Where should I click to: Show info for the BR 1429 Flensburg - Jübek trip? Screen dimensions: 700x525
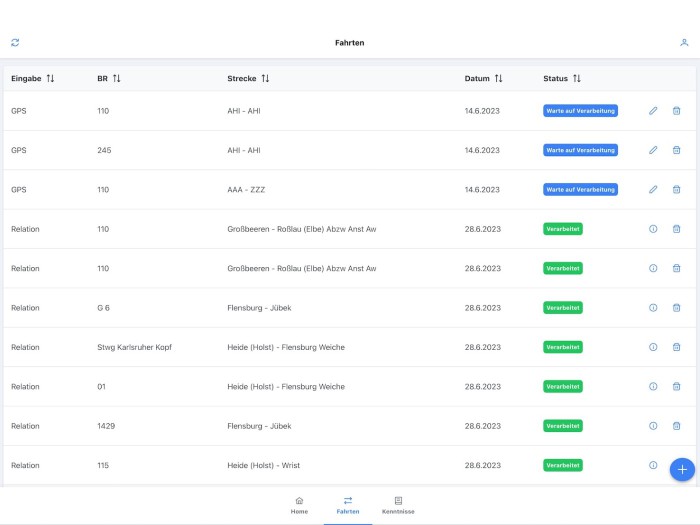click(x=653, y=425)
